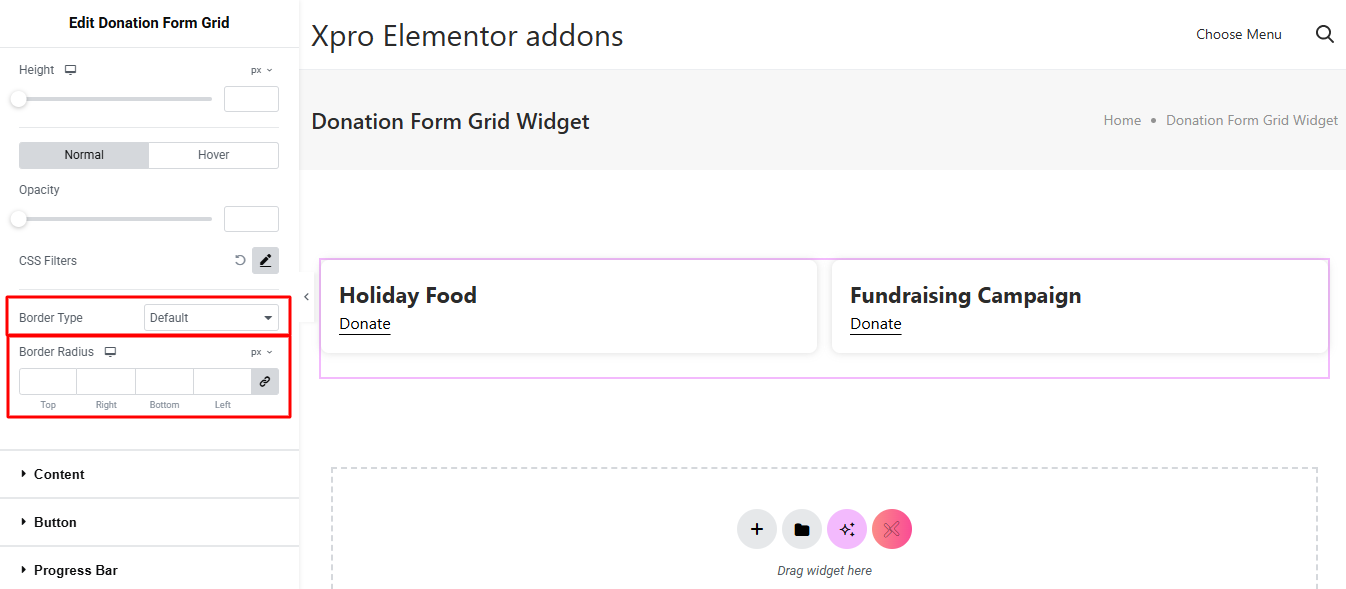1346x589 pixels.
Task: Open the template library folder icon
Action: pos(802,529)
